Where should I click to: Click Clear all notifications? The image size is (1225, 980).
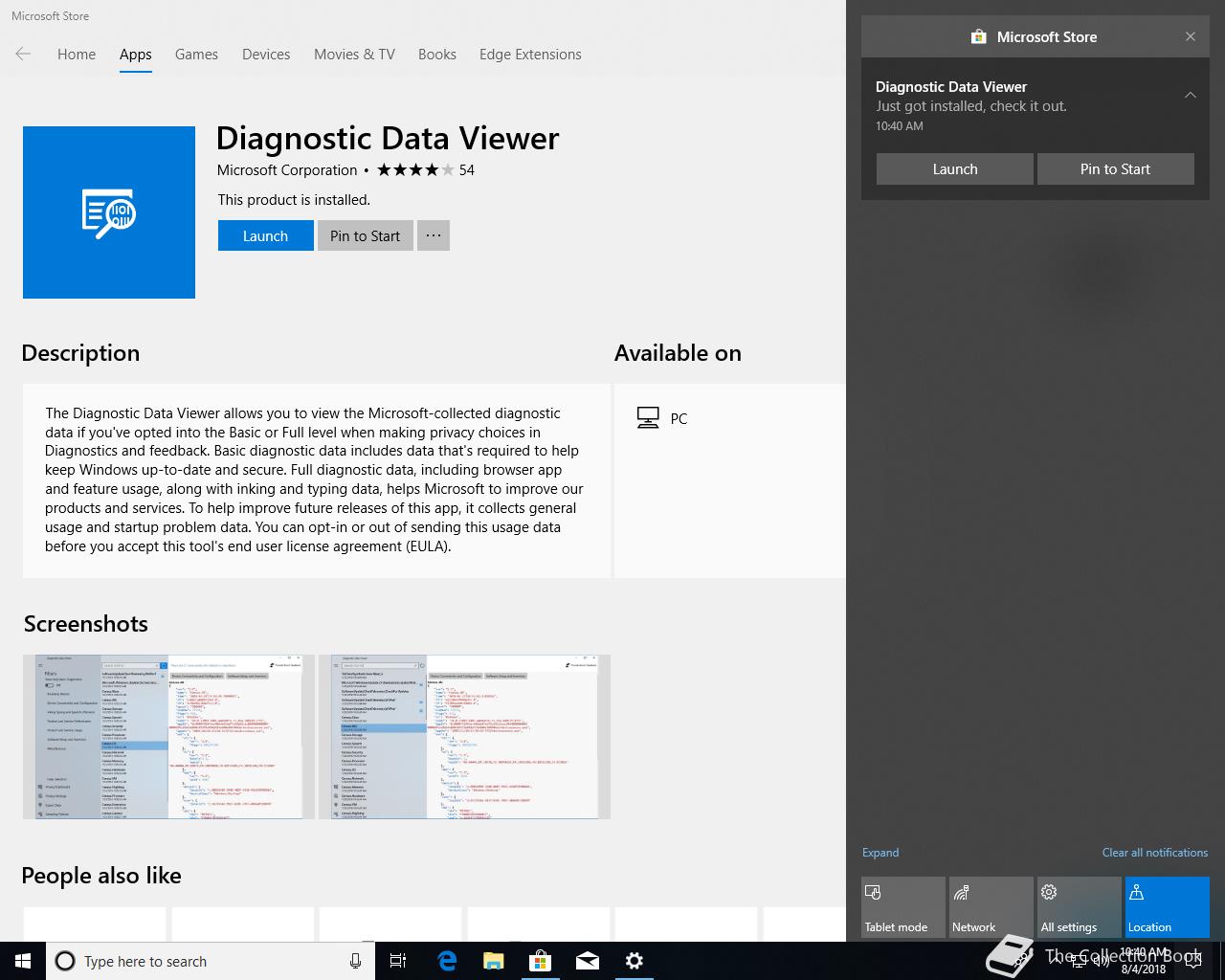pyautogui.click(x=1154, y=853)
